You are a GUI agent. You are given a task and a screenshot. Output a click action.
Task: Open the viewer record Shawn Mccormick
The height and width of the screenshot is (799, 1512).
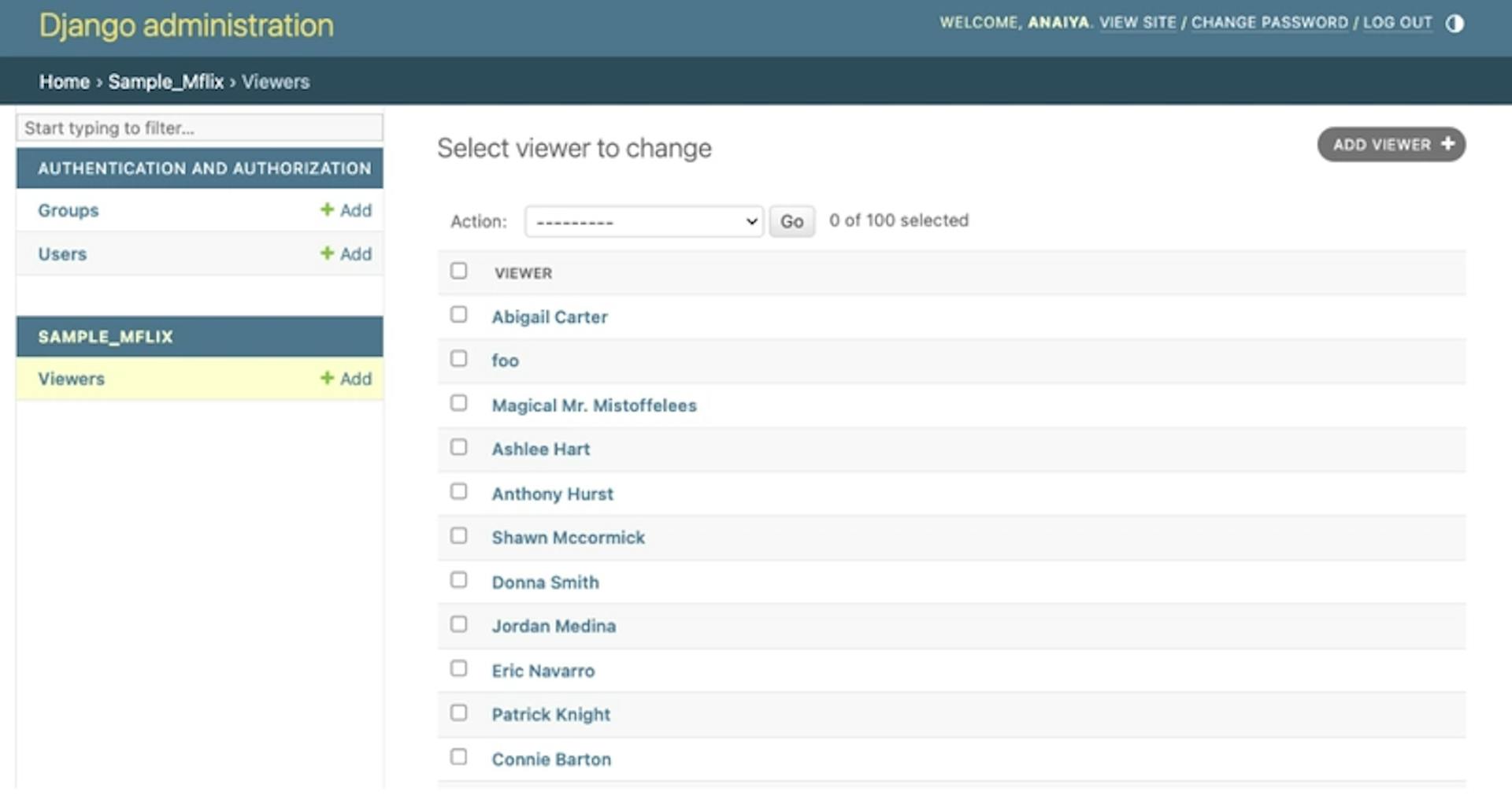click(x=568, y=538)
